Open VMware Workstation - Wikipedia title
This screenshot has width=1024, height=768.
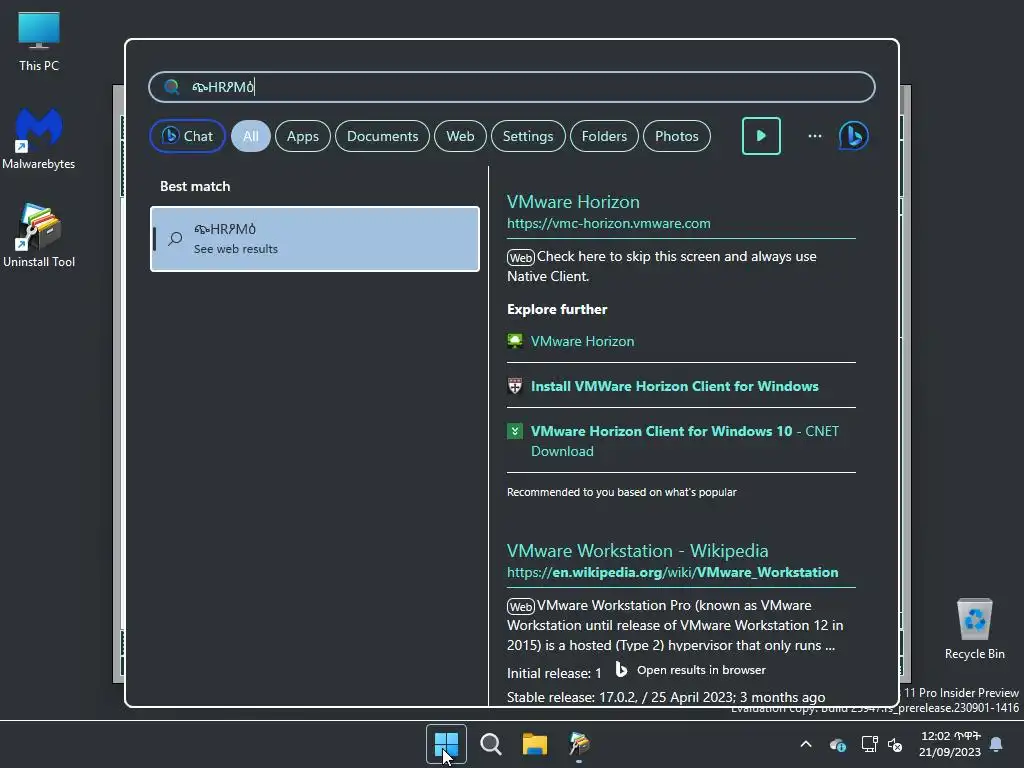pos(637,551)
